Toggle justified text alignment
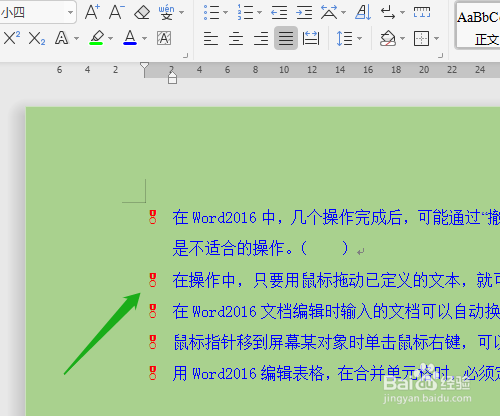 tap(286, 38)
